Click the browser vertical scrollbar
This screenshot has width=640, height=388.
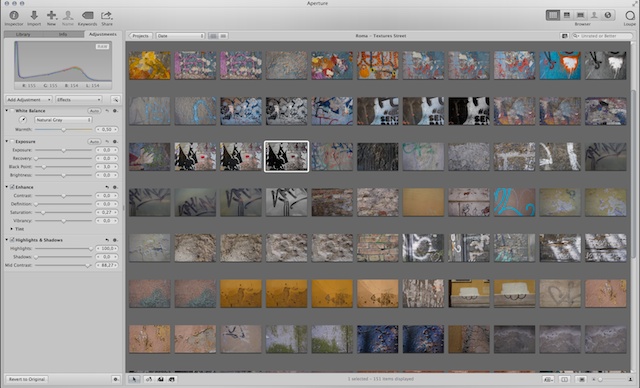pyautogui.click(x=633, y=173)
